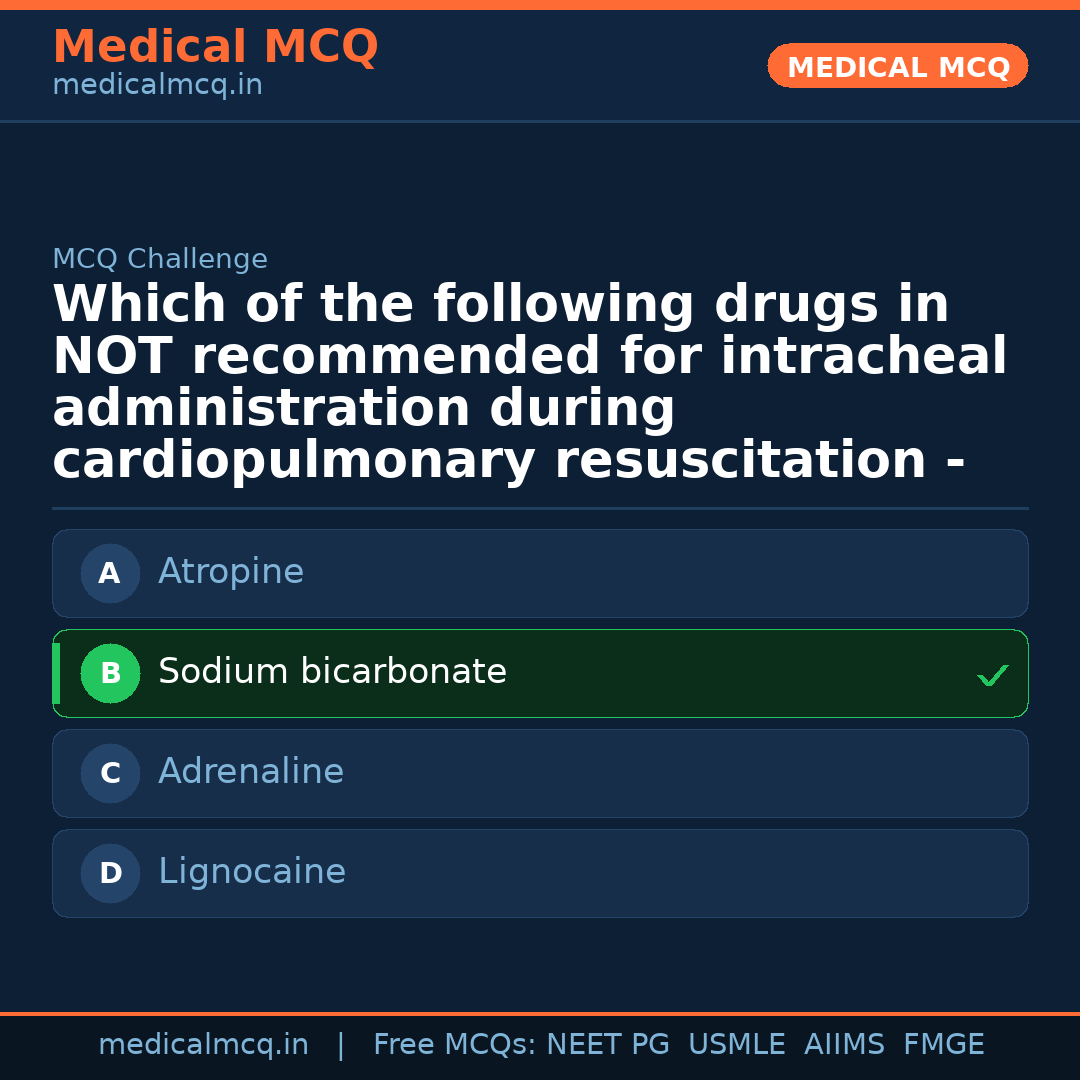Click the letter C option circle
This screenshot has height=1080, width=1080.
click(110, 773)
